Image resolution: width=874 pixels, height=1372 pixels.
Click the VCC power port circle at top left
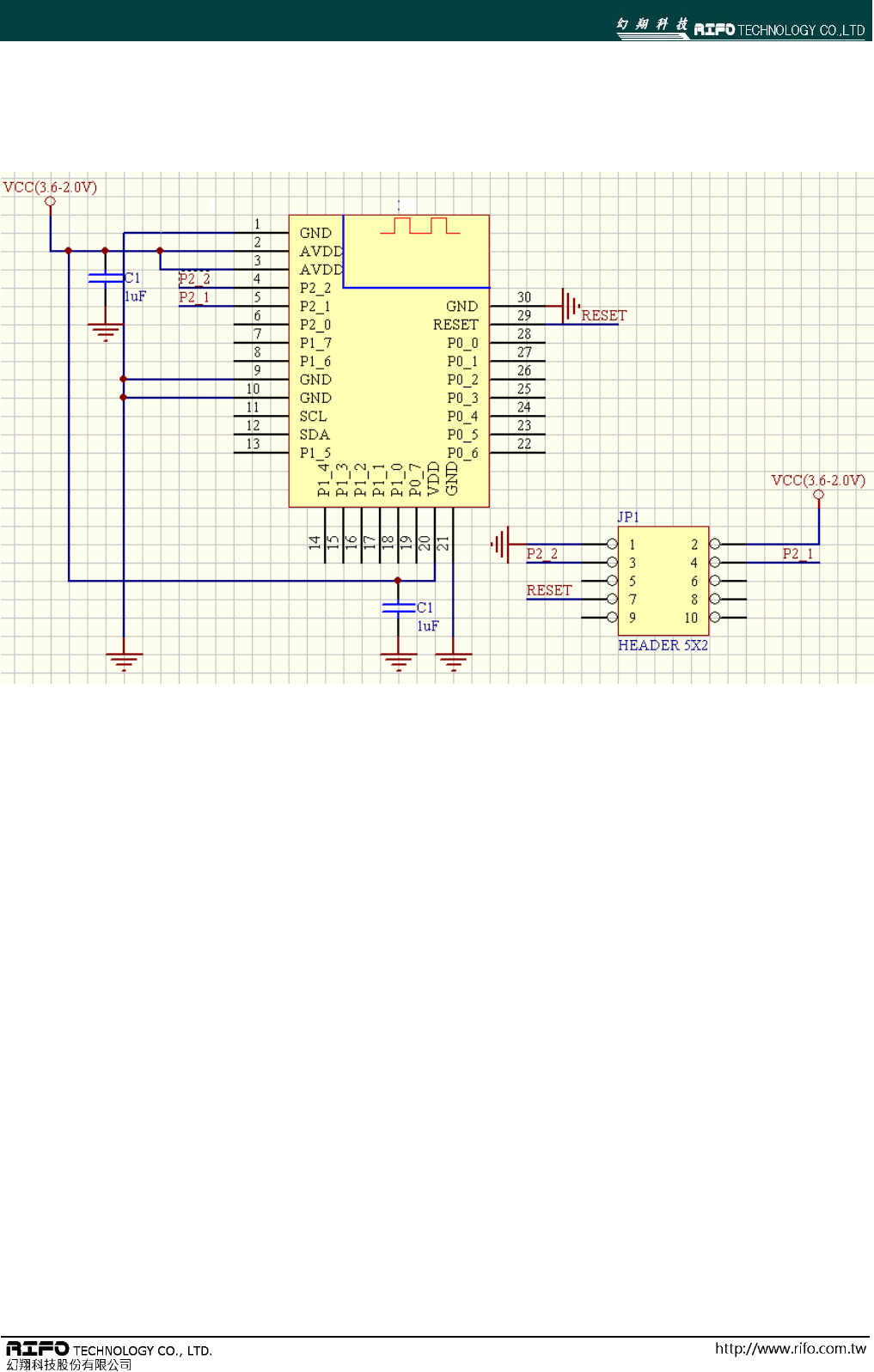coord(50,202)
